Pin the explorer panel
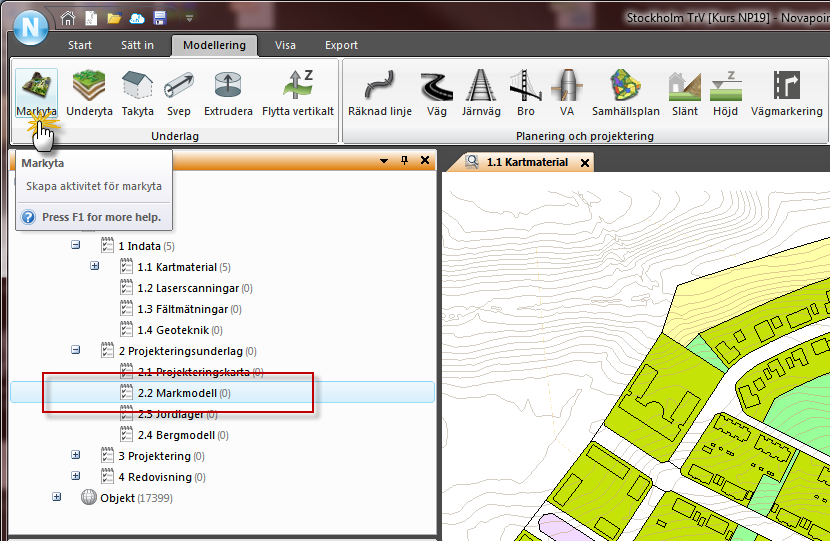 coord(404,160)
